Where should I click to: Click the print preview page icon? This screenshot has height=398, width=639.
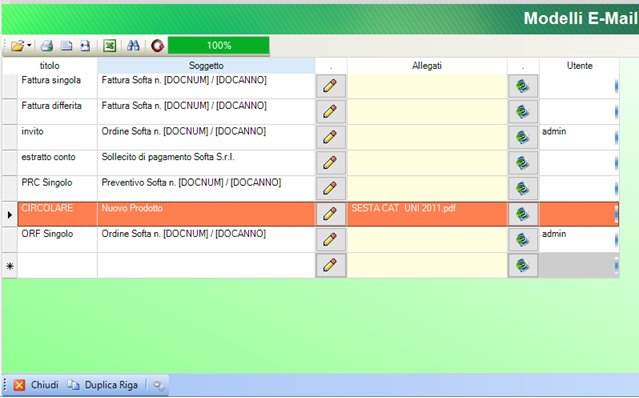click(x=66, y=46)
